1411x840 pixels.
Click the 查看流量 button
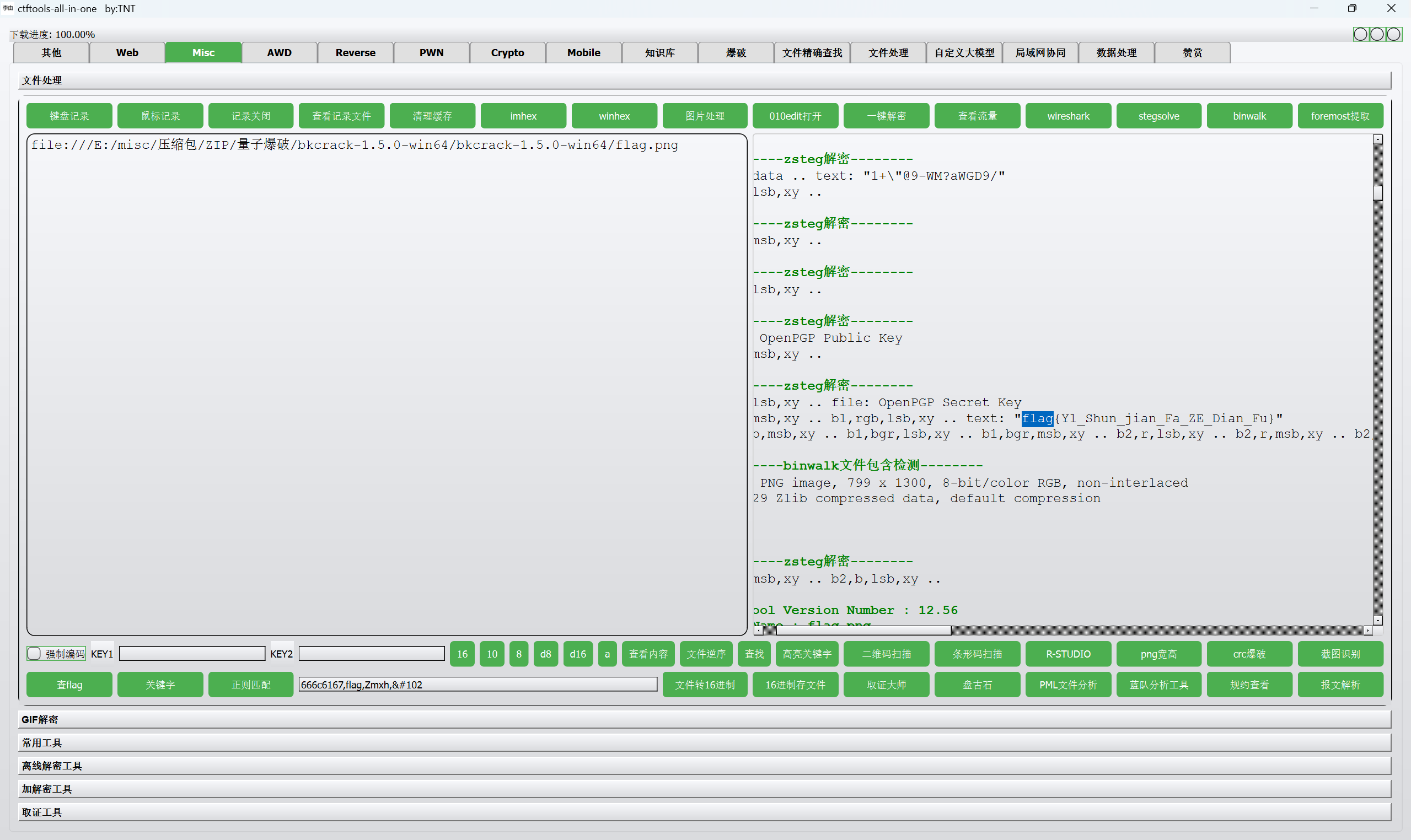click(977, 116)
